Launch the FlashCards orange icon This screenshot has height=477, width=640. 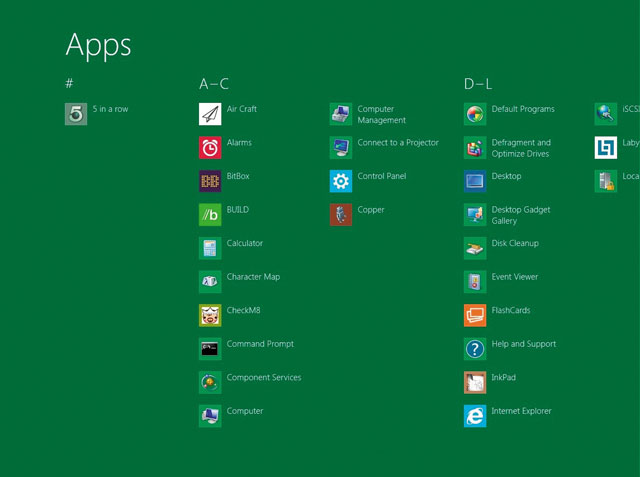[x=475, y=315]
